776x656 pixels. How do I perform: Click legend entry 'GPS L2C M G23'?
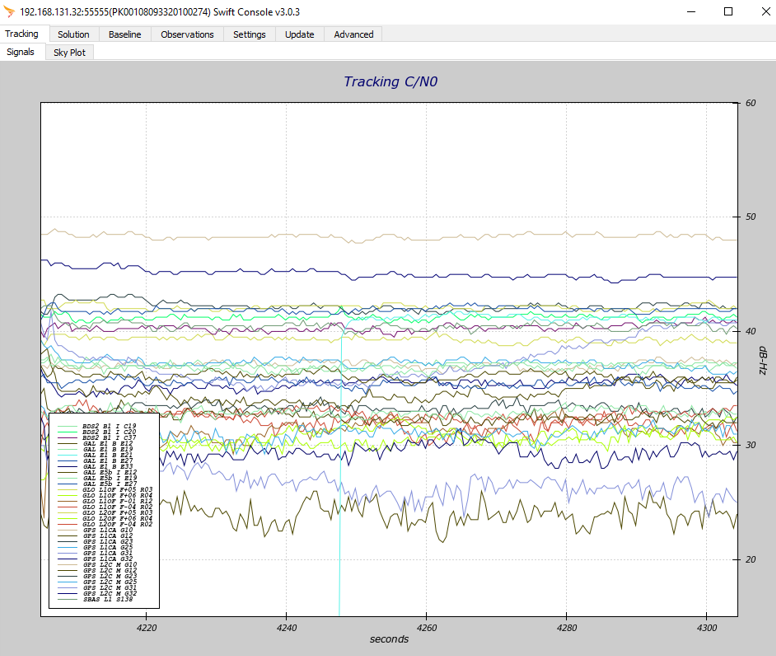click(97, 576)
